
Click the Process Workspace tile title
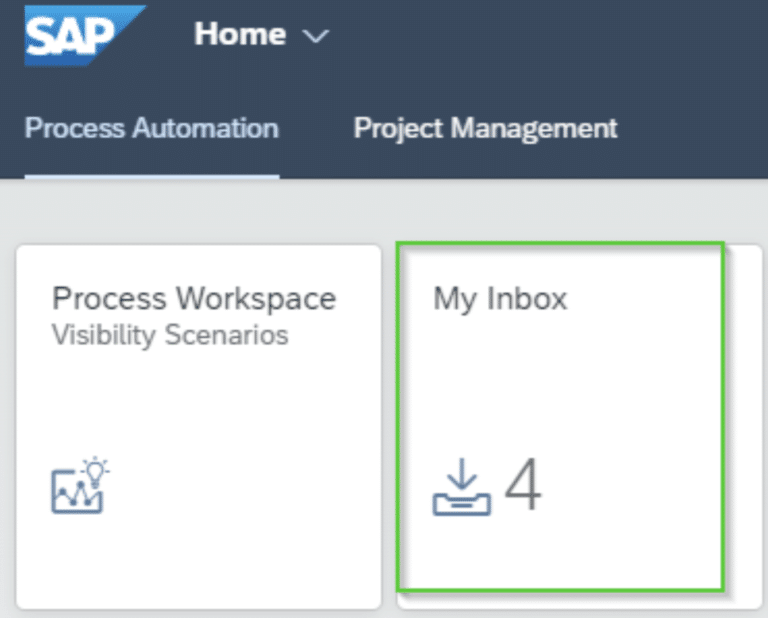(194, 298)
